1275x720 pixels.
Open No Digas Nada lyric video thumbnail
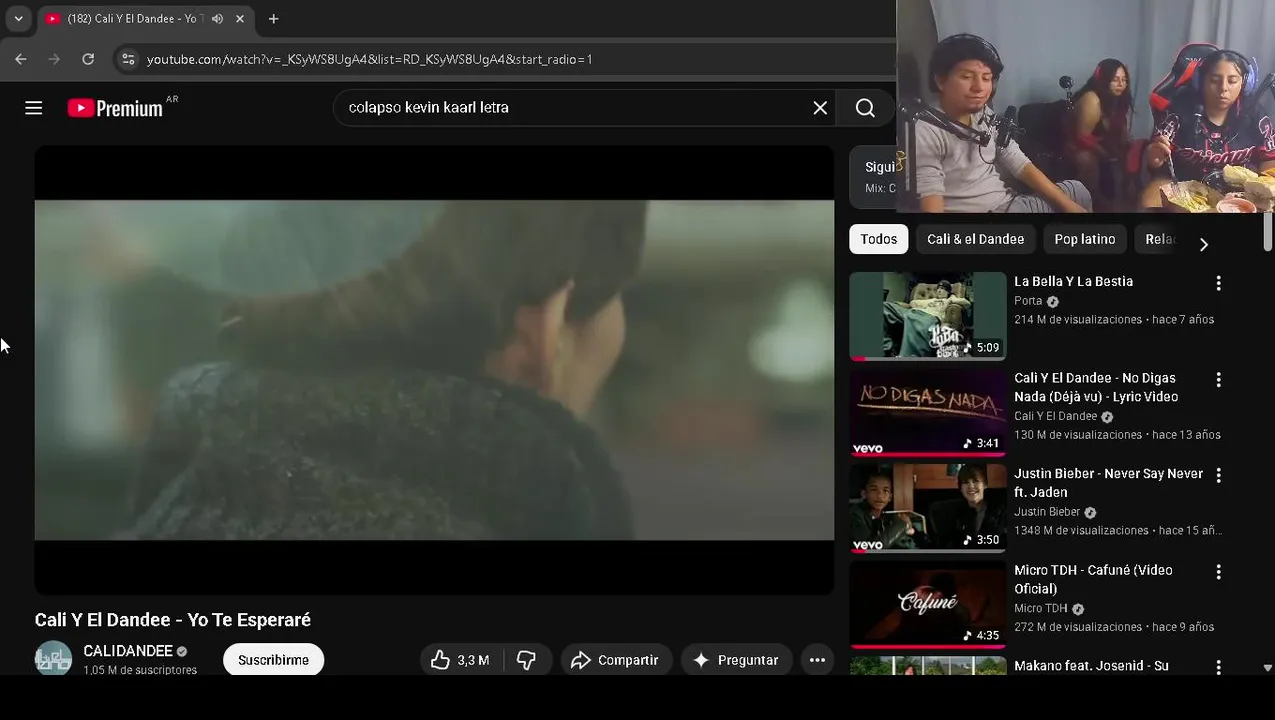(x=928, y=412)
